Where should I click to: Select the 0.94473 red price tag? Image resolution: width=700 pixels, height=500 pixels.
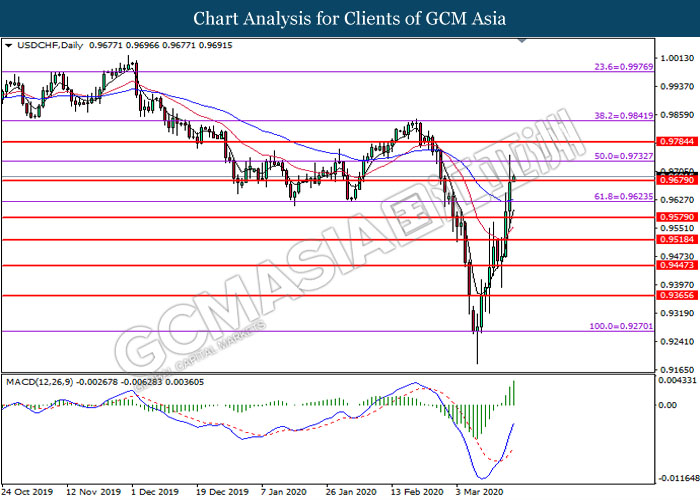click(x=677, y=265)
